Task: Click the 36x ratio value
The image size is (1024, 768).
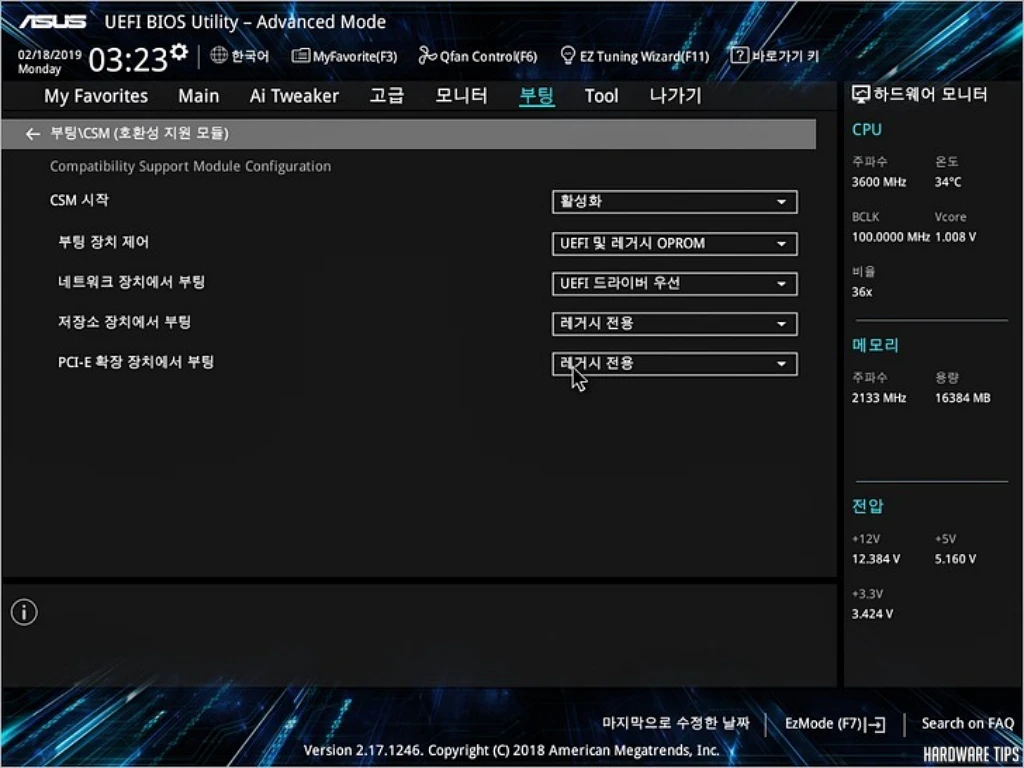Action: tap(861, 292)
